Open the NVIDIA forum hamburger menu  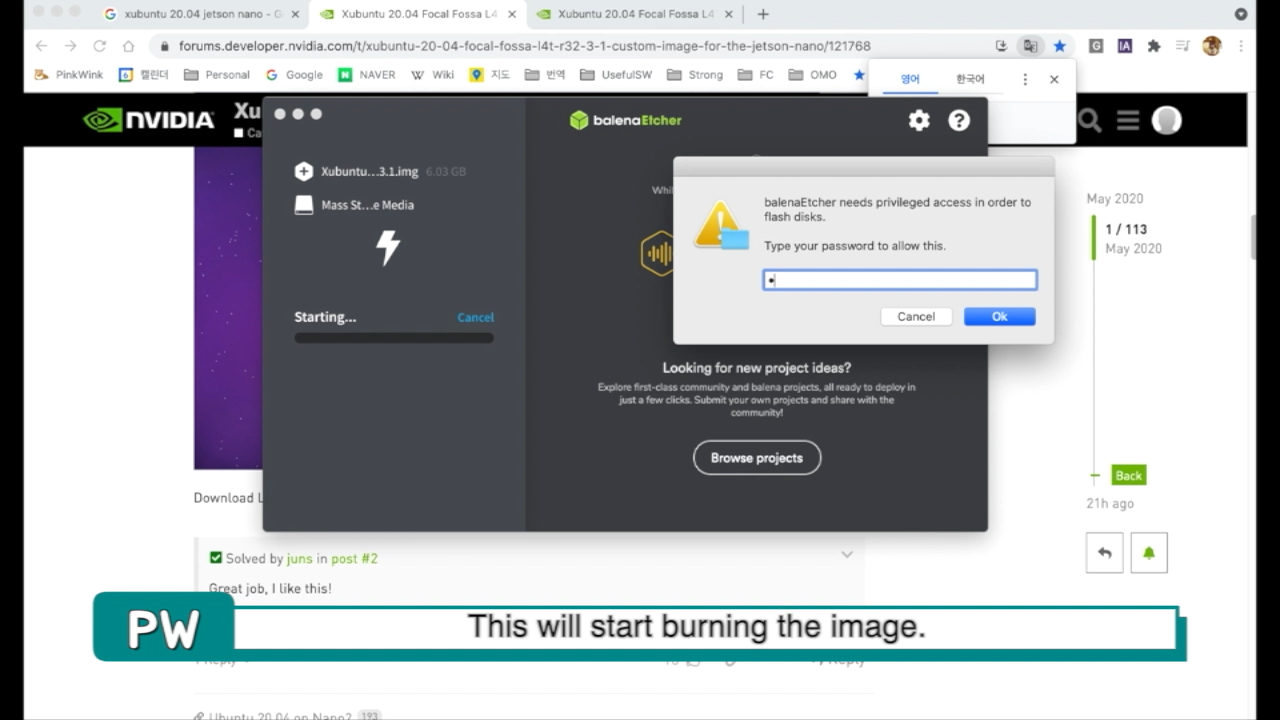tap(1129, 121)
